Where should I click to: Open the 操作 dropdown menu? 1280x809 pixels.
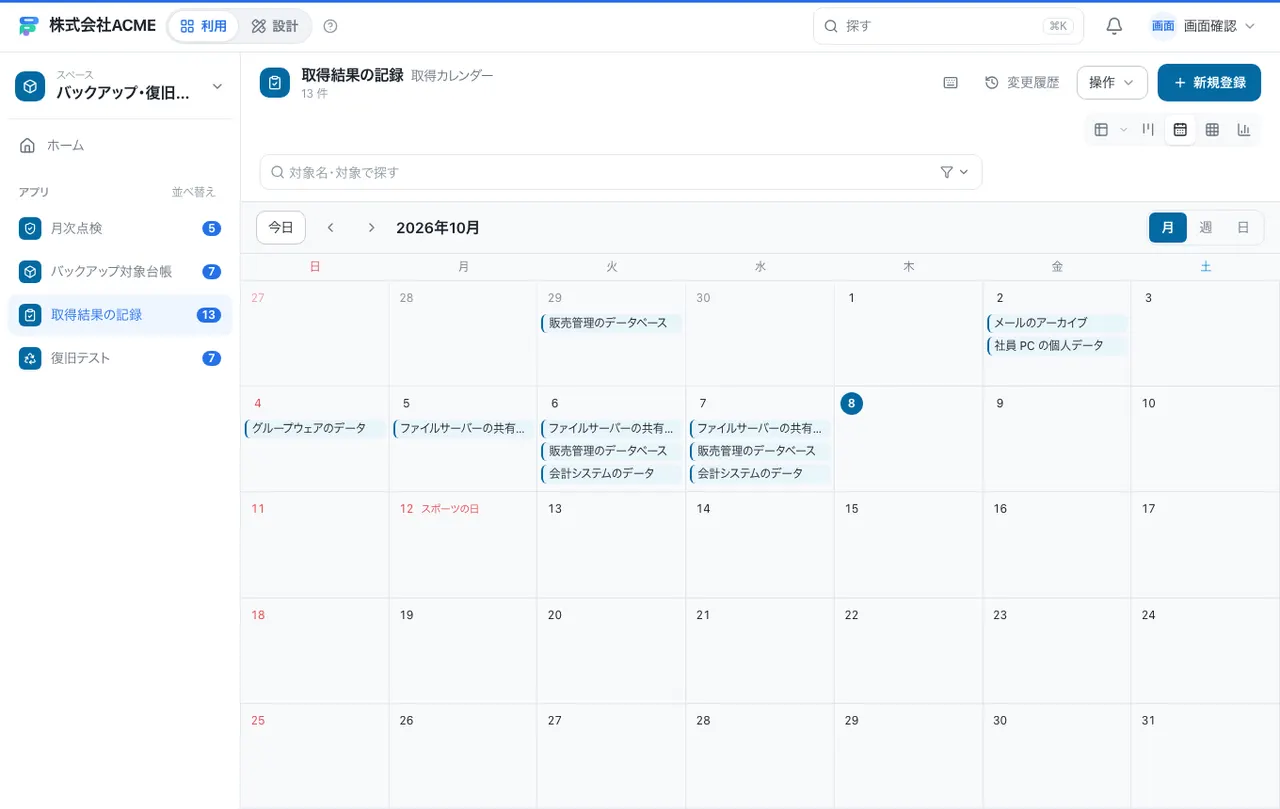(1112, 83)
